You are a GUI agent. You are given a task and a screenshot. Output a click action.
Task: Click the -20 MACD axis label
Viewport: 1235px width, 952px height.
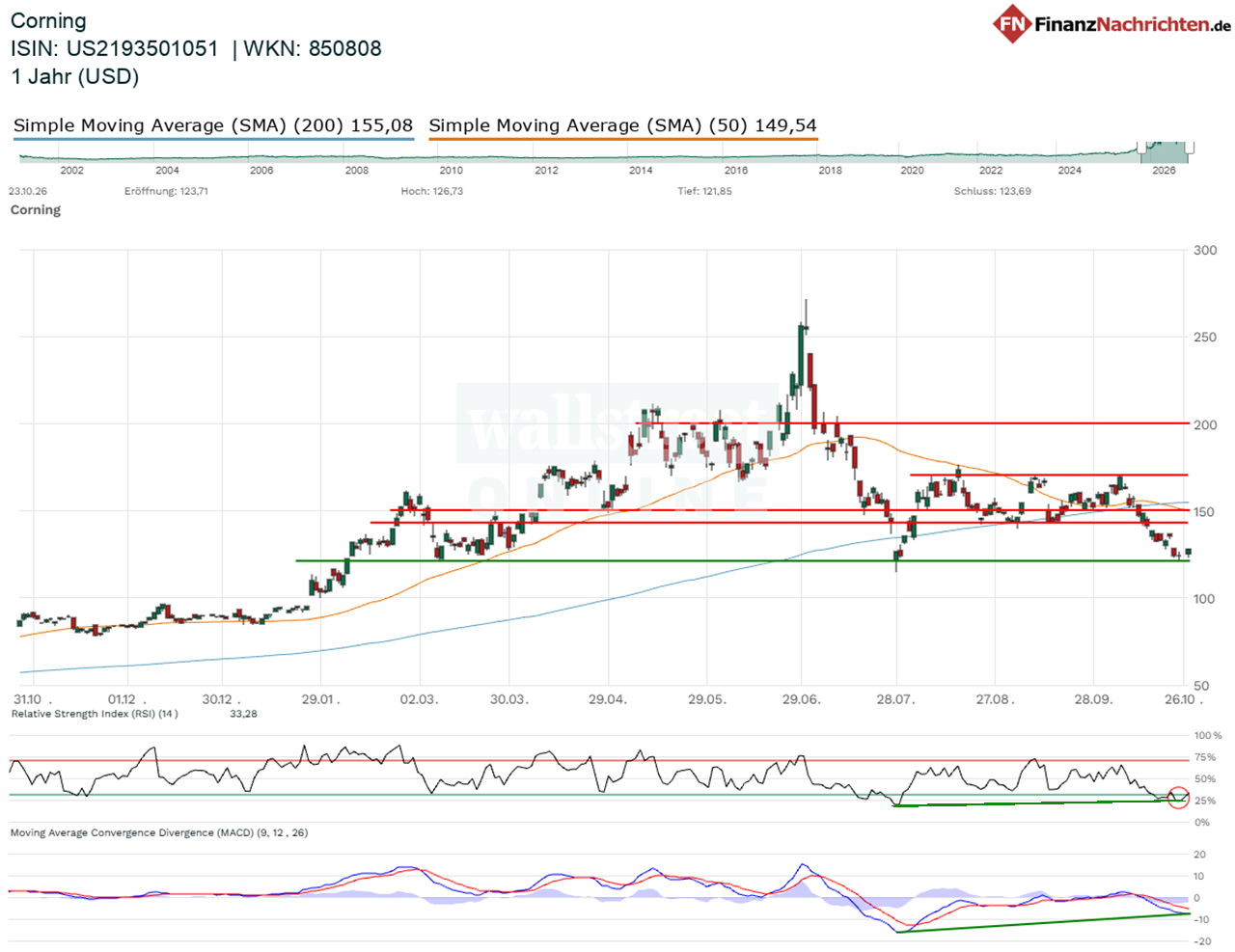1202,941
